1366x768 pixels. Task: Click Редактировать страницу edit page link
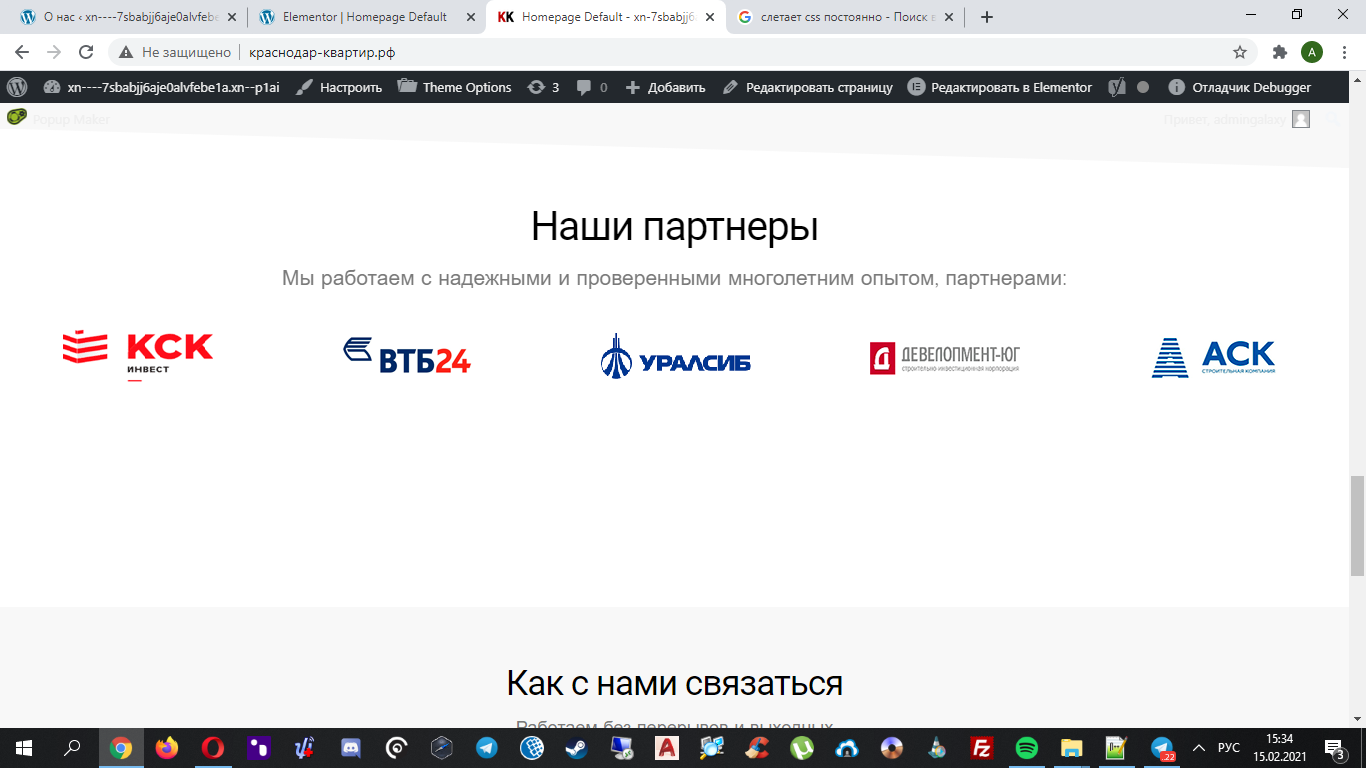coord(807,87)
